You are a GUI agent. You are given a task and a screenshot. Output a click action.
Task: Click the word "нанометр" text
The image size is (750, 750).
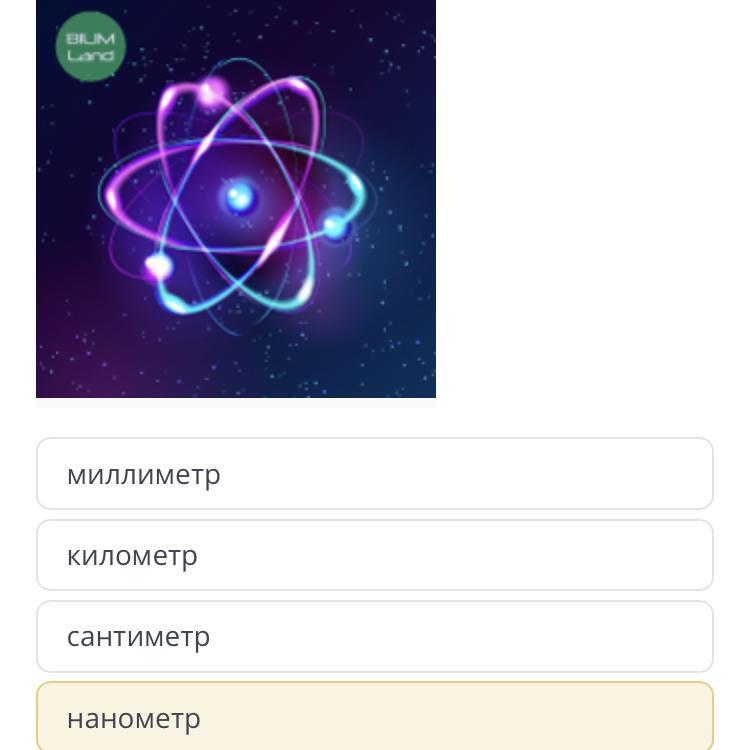tap(134, 718)
